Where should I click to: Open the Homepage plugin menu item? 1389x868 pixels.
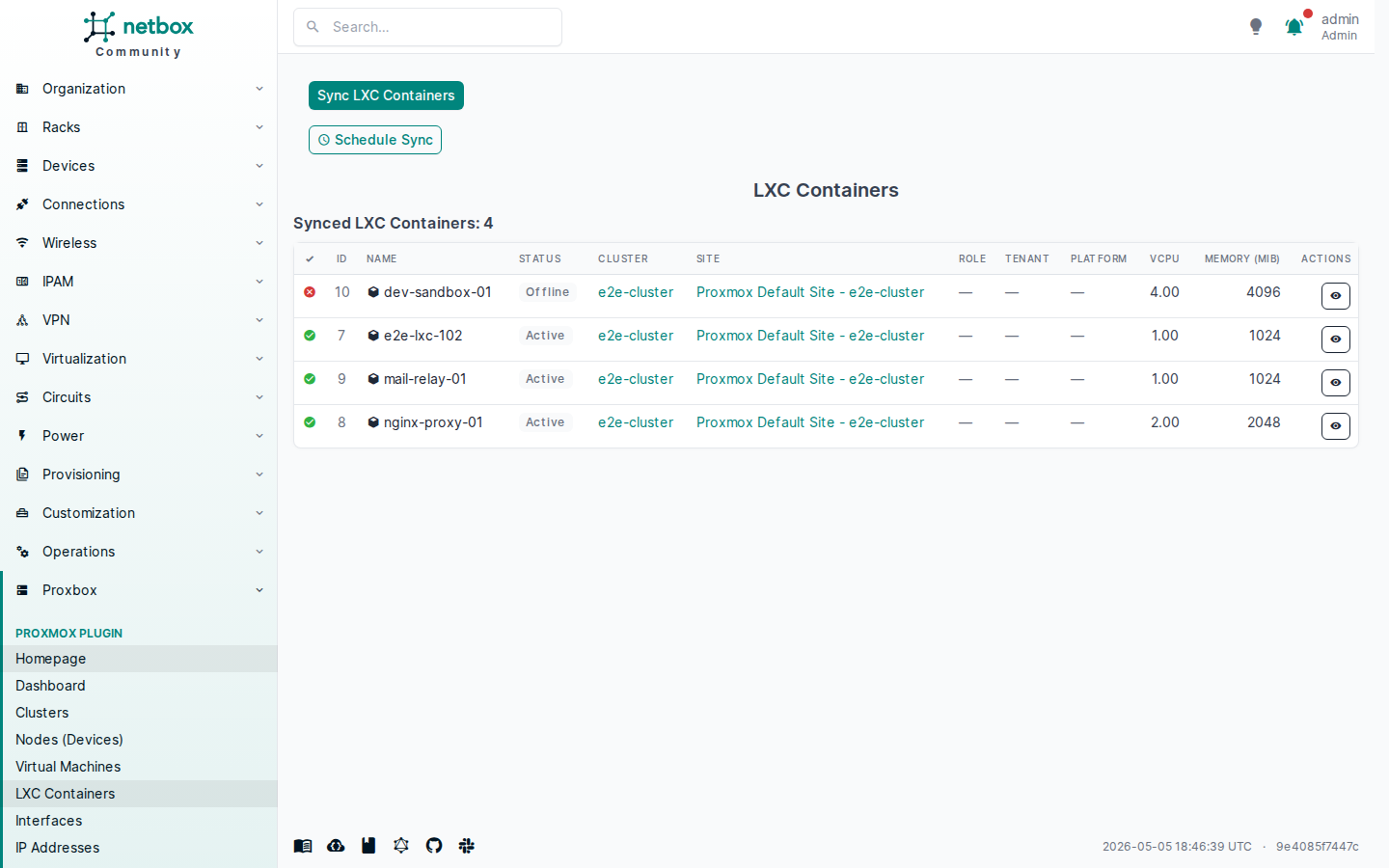(139, 659)
